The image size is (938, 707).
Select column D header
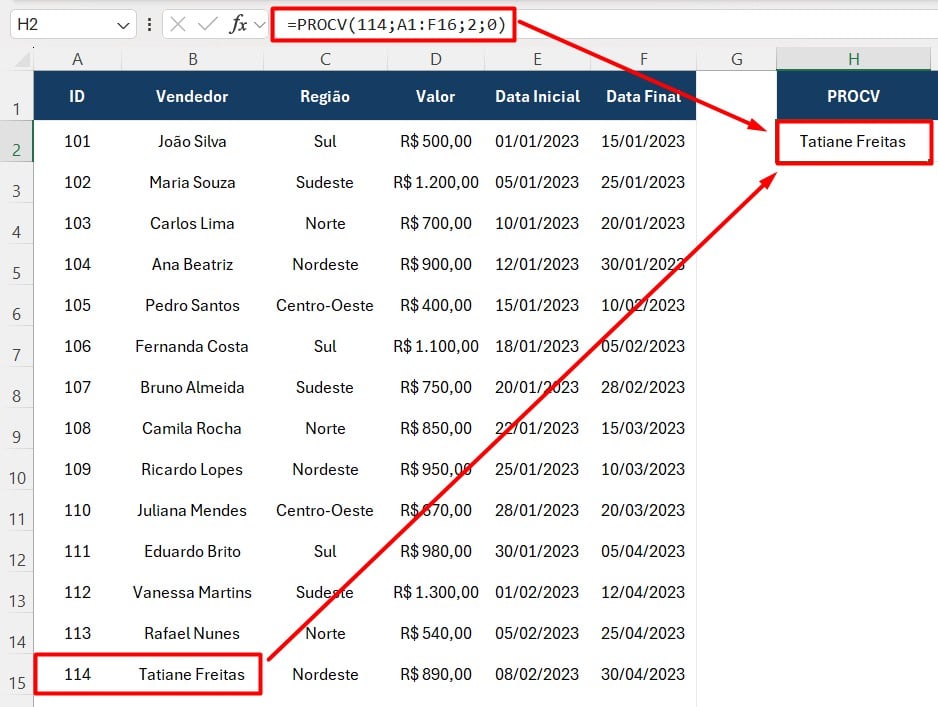tap(436, 59)
